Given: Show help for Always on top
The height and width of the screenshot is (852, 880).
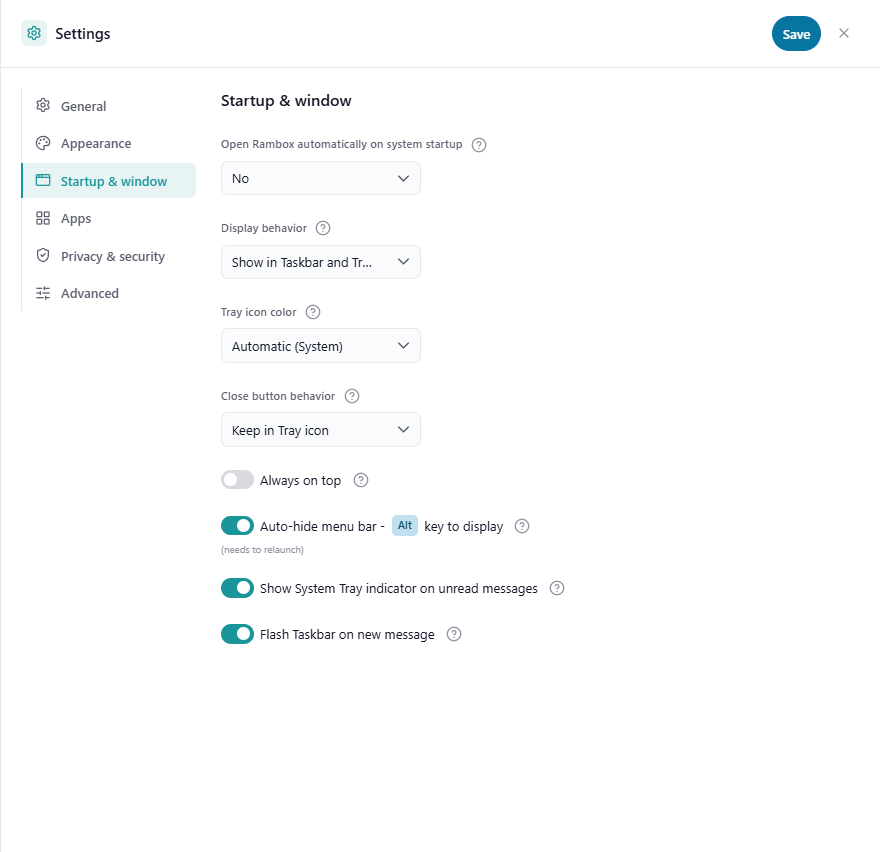Looking at the screenshot, I should pos(361,480).
